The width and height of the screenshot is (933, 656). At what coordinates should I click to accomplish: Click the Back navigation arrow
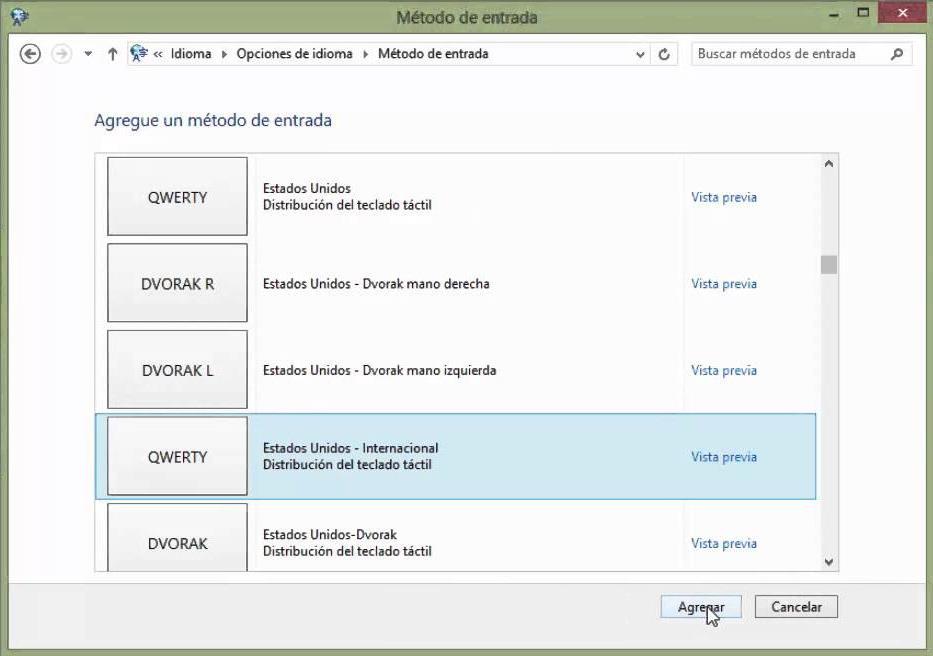pos(30,54)
